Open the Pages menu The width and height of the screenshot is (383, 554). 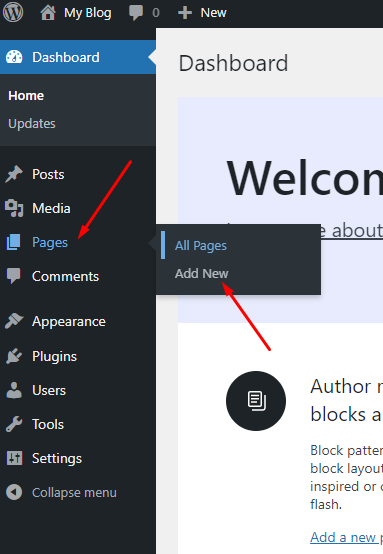[x=50, y=243]
